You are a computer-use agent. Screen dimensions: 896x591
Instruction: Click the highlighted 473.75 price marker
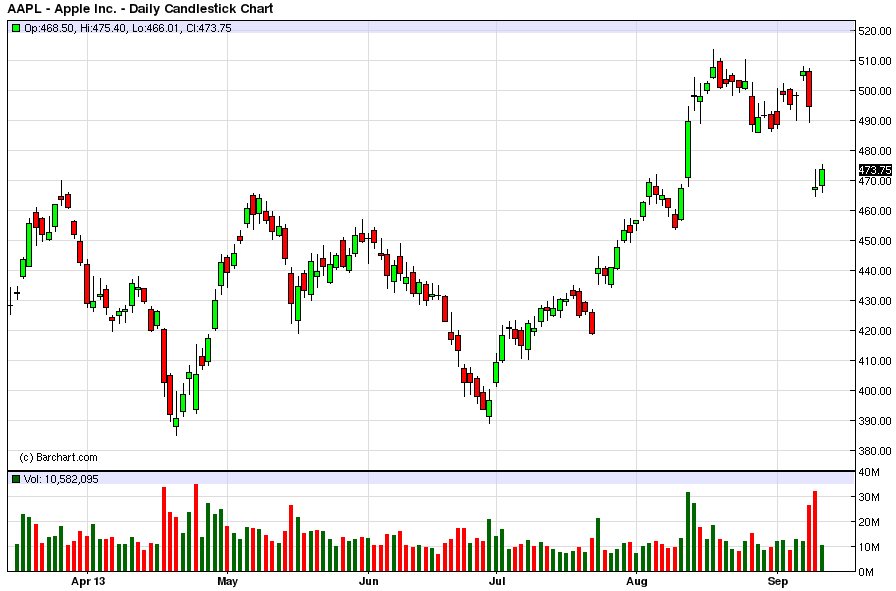coord(875,170)
